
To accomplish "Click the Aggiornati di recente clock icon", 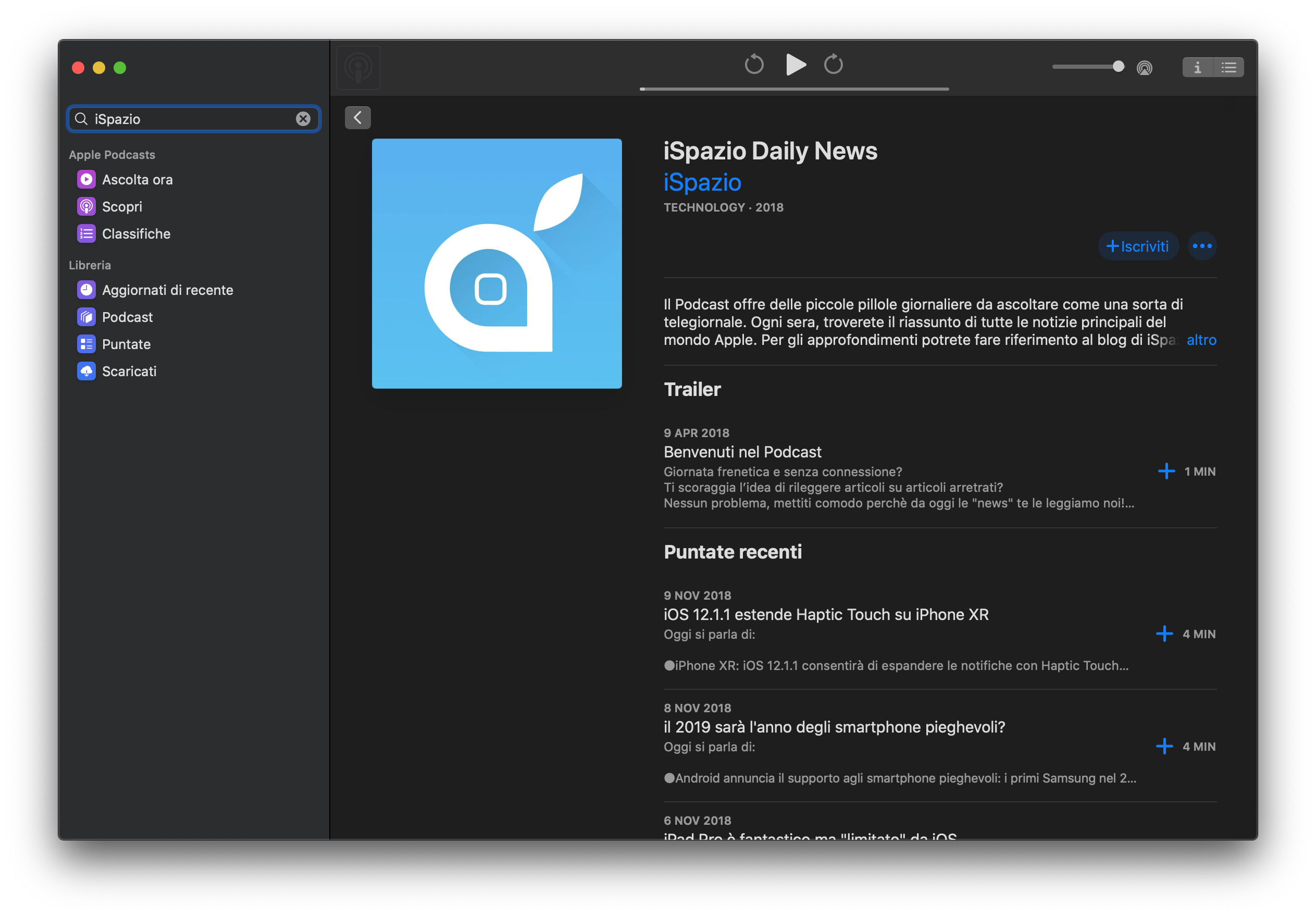I will coord(86,290).
